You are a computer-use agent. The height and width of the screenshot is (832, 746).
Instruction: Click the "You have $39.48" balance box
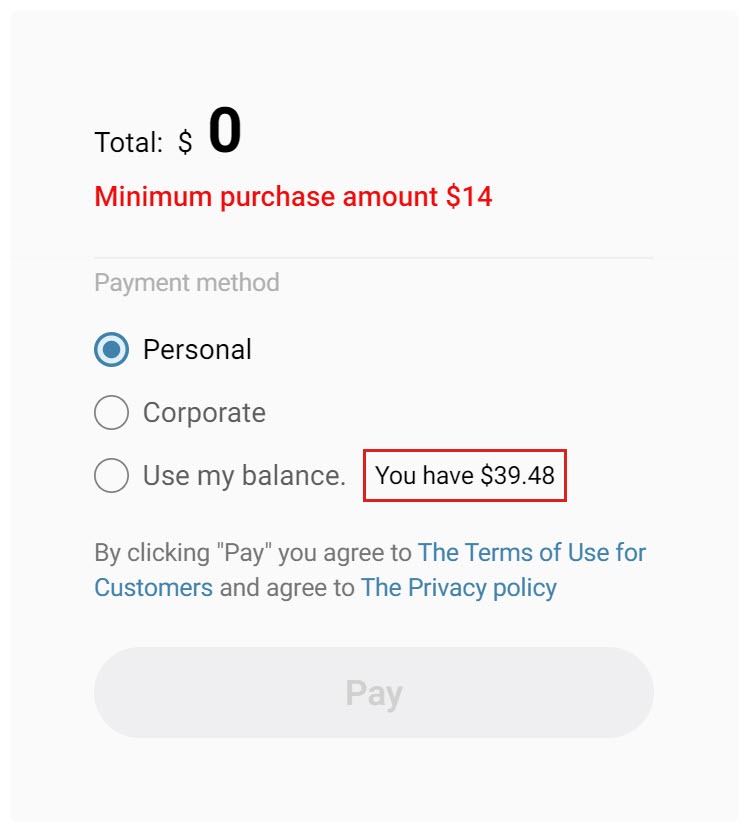click(465, 475)
